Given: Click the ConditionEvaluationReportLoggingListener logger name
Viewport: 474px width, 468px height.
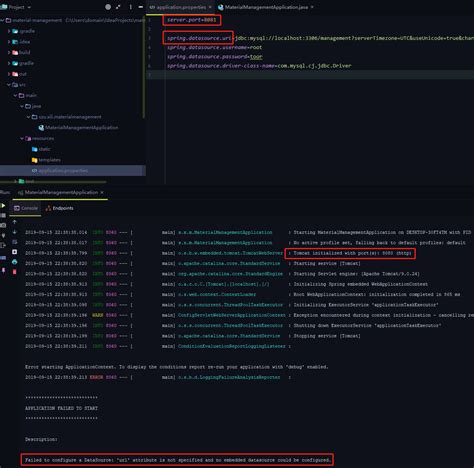Looking at the screenshot, I should pos(232,346).
